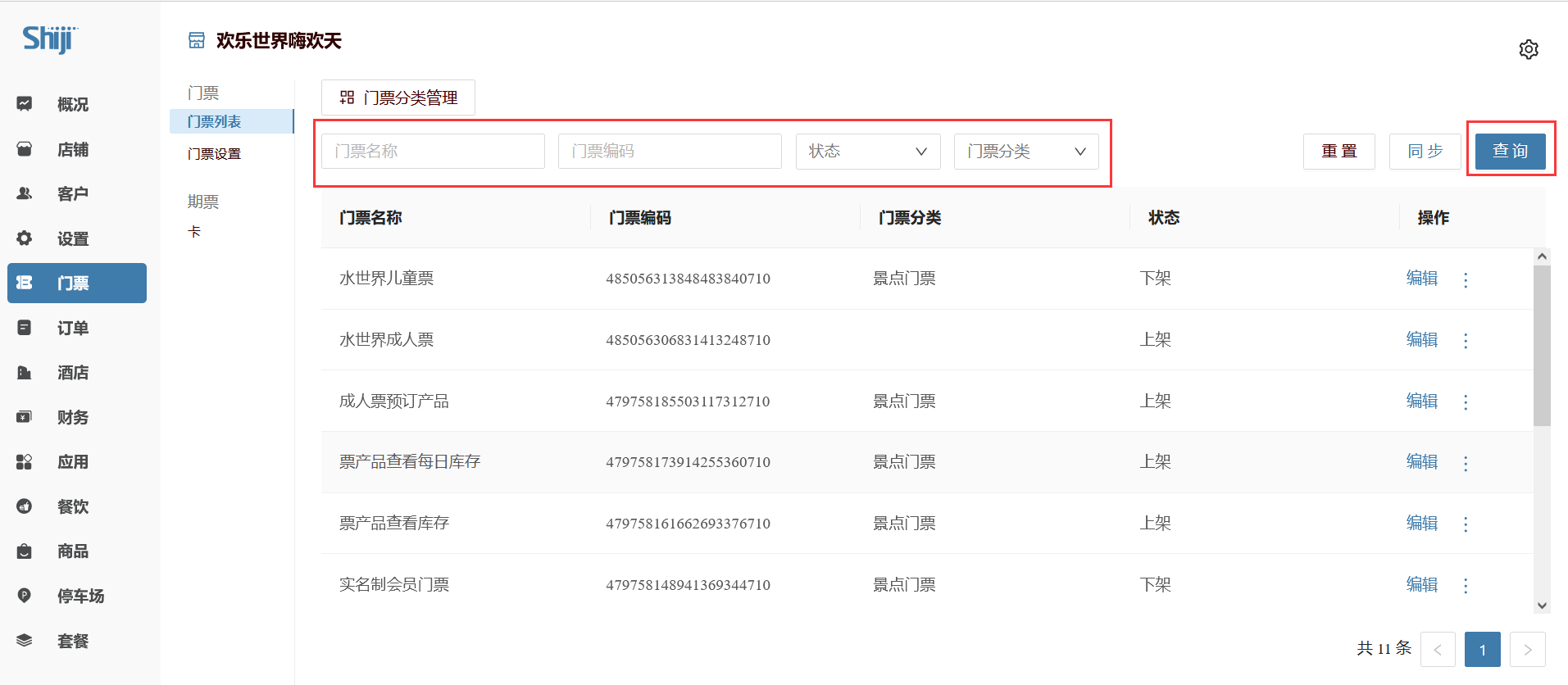Open the 财务 finance icon in sidebar
The image size is (1568, 685).
click(x=25, y=417)
